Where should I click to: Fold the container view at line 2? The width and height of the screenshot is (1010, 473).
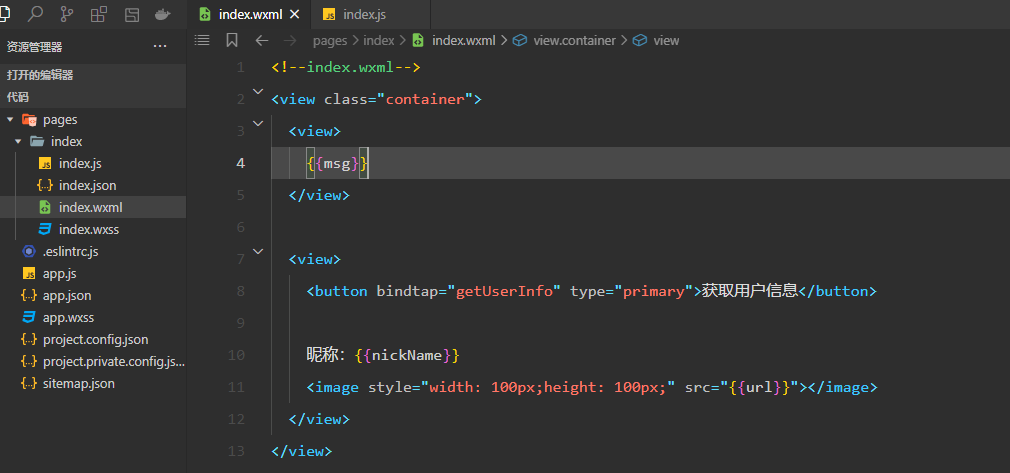tap(258, 94)
